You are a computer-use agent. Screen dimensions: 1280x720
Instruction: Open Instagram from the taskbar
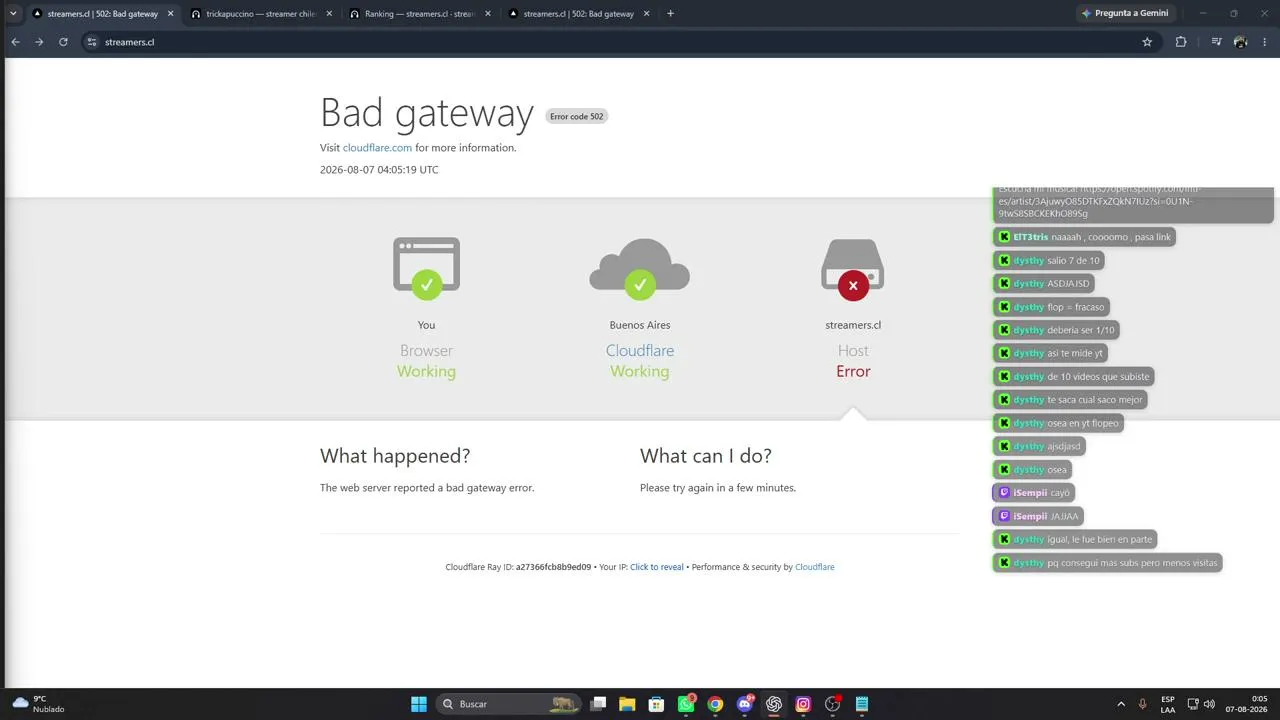(803, 704)
